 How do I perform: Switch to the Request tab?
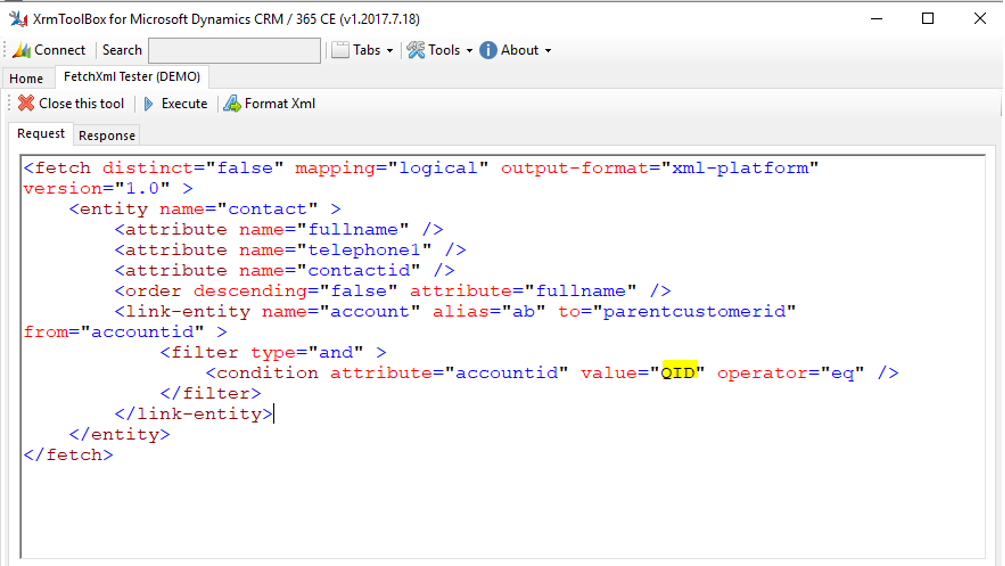click(40, 133)
